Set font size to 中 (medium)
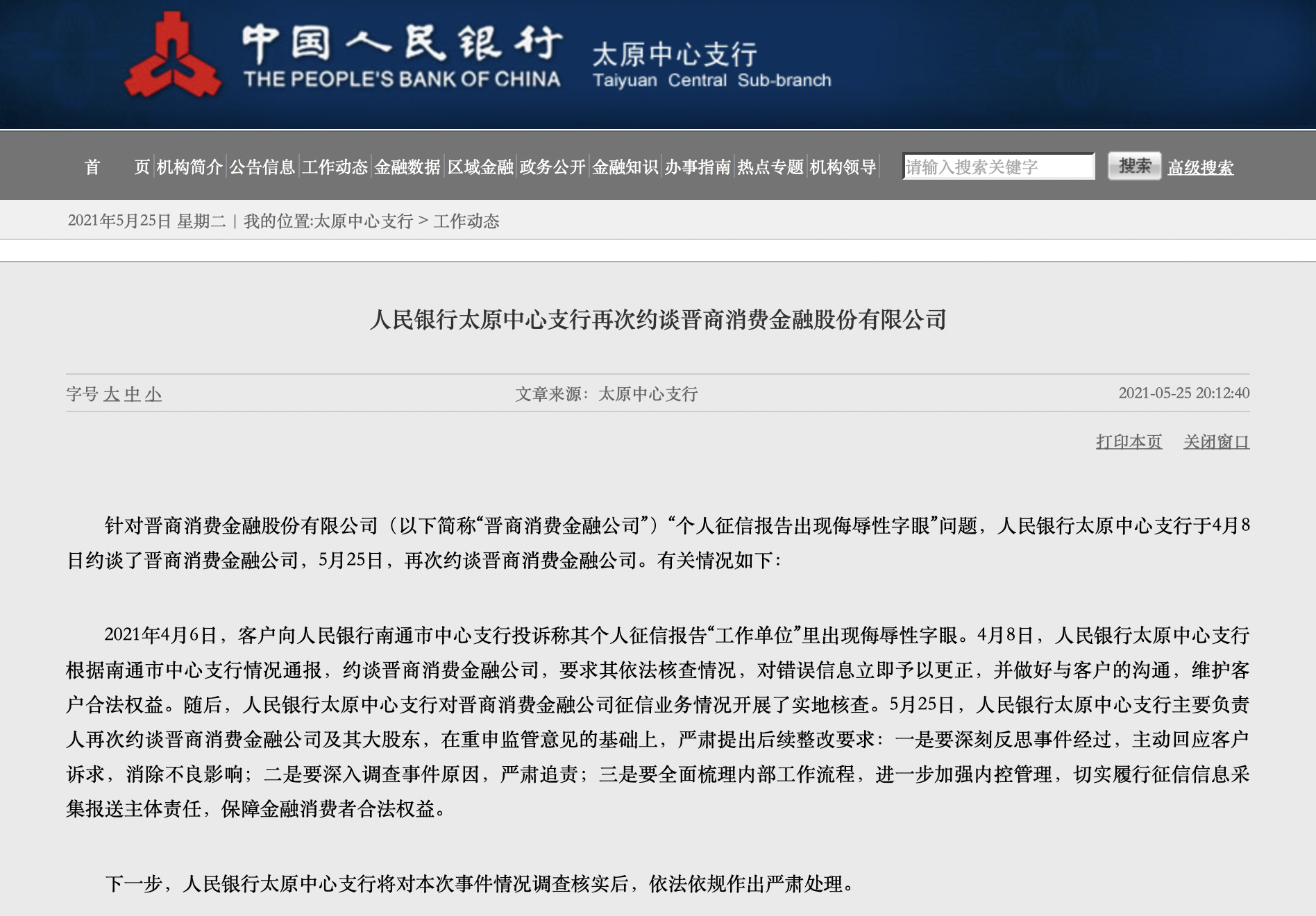Viewport: 1316px width, 916px height. (x=132, y=395)
